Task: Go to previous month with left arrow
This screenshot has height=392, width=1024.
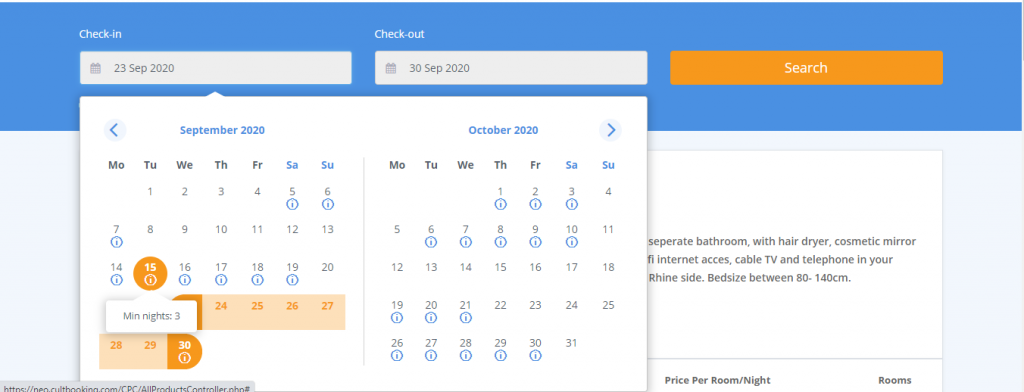Action: 115,130
